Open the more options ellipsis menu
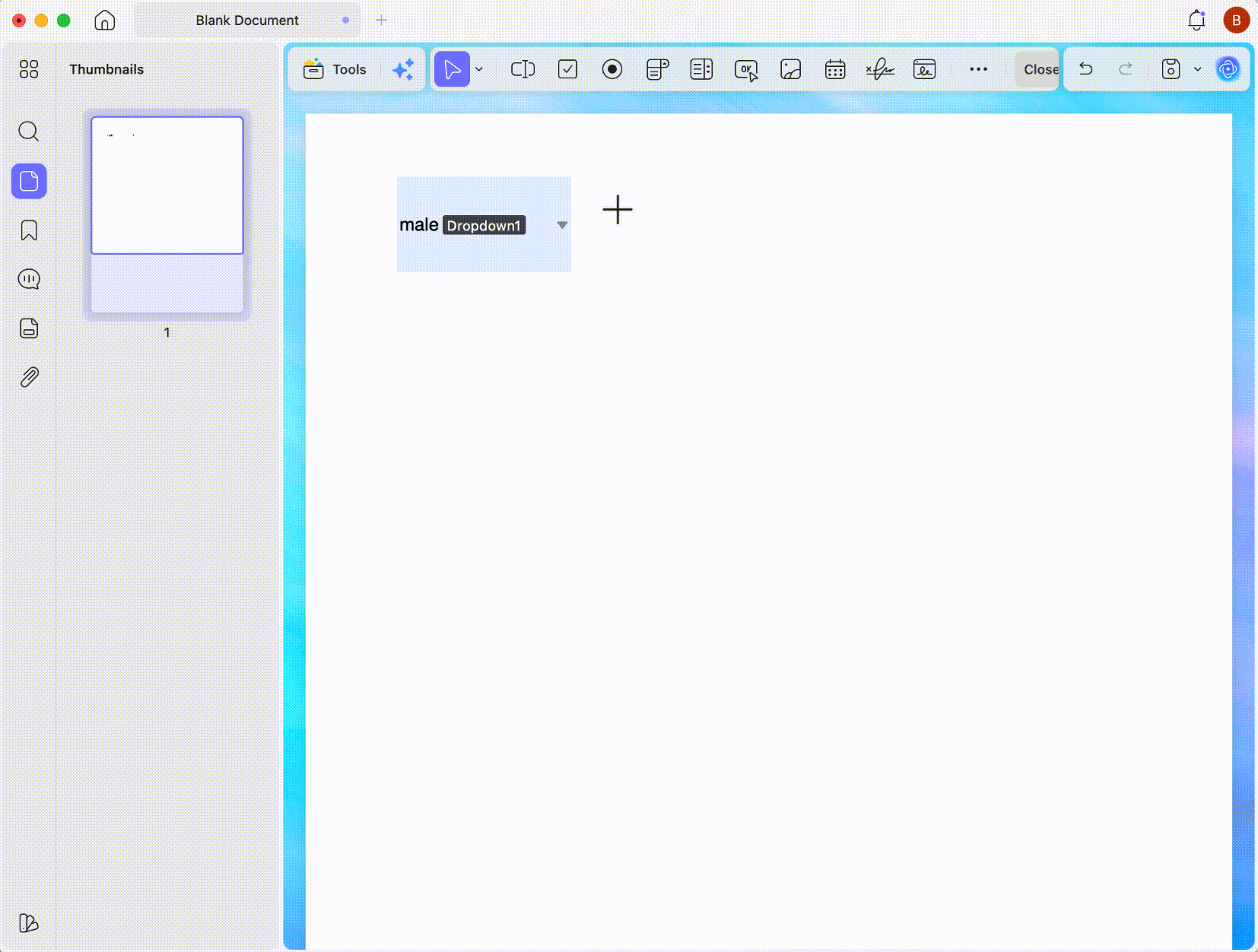Screen dimensions: 1258x952 [978, 69]
